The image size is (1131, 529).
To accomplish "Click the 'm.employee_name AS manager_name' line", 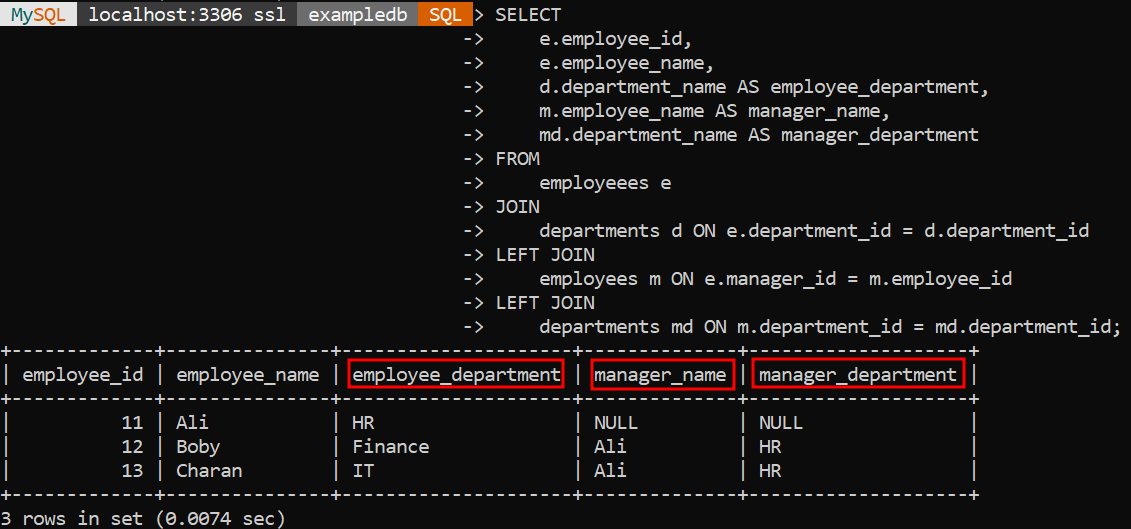I will click(x=714, y=111).
